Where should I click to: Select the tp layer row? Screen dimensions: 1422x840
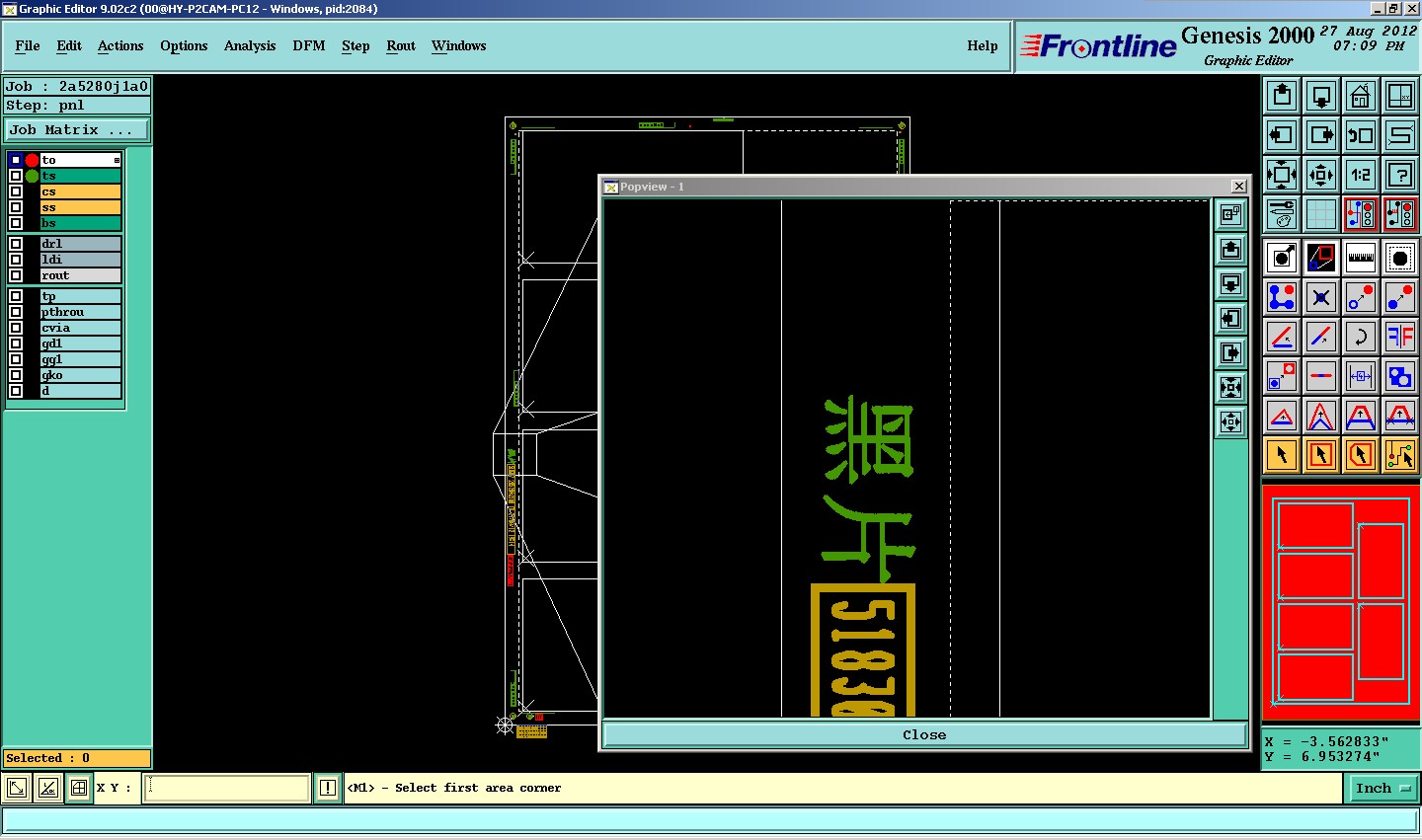click(x=80, y=296)
